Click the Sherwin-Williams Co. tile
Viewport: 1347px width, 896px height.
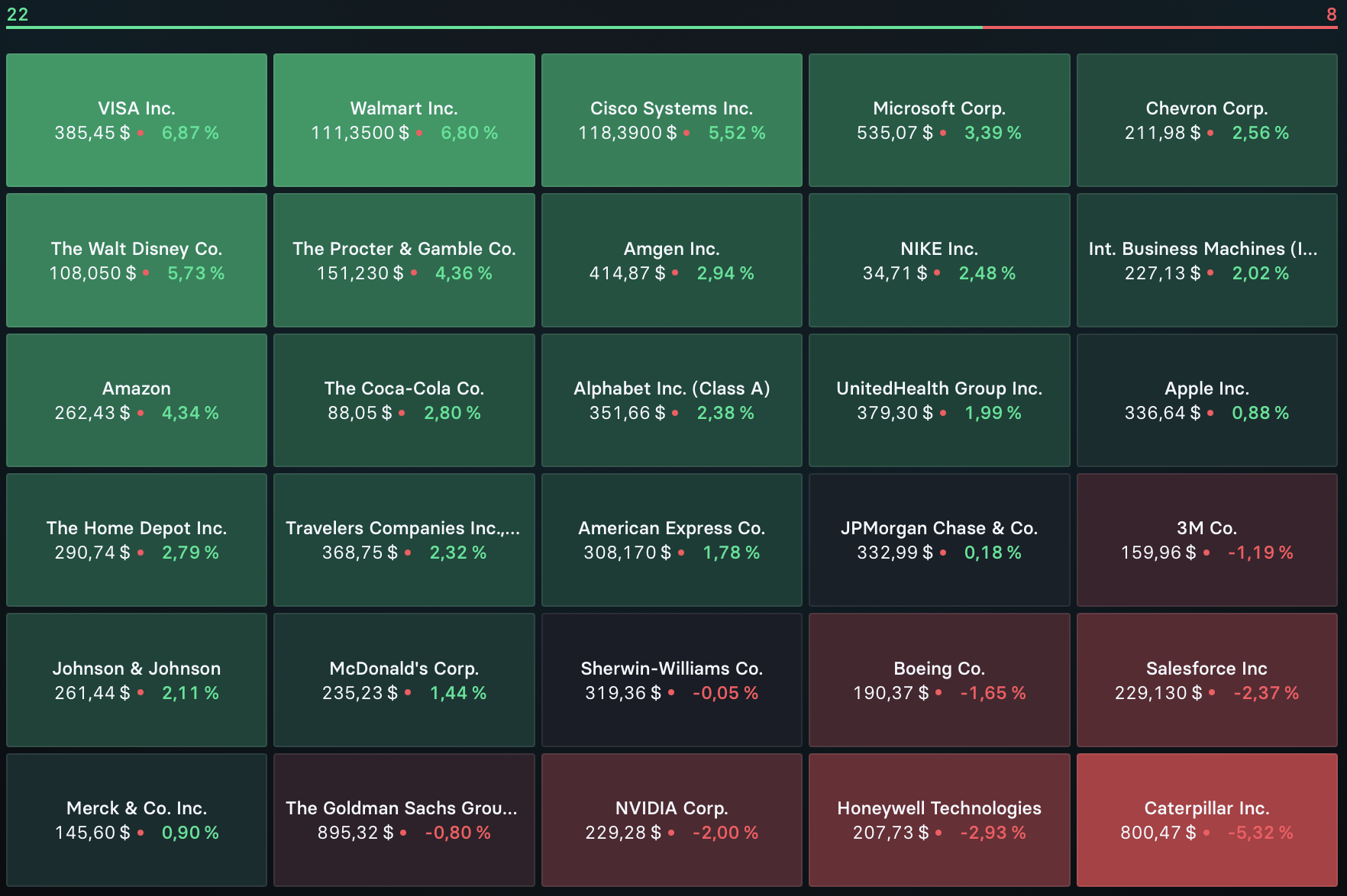click(672, 680)
